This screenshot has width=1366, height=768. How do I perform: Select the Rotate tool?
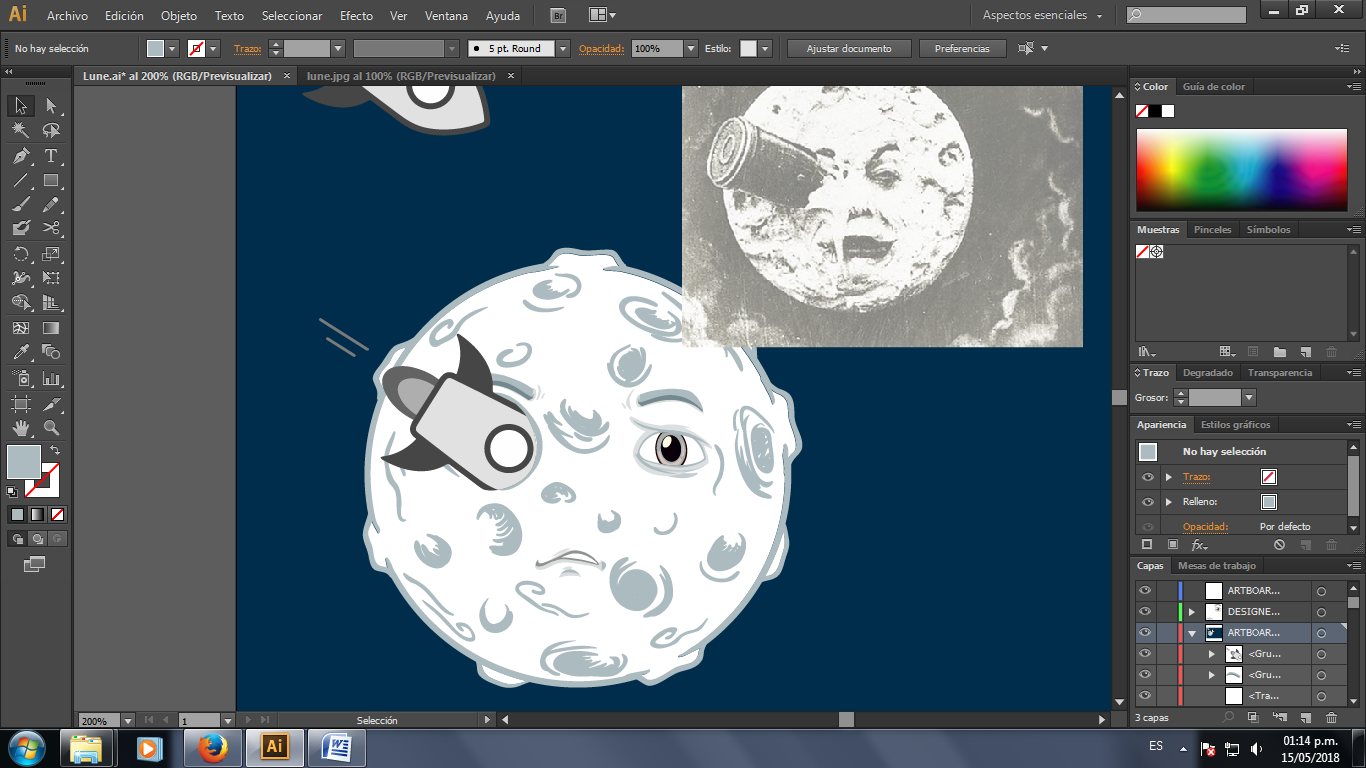(x=21, y=254)
